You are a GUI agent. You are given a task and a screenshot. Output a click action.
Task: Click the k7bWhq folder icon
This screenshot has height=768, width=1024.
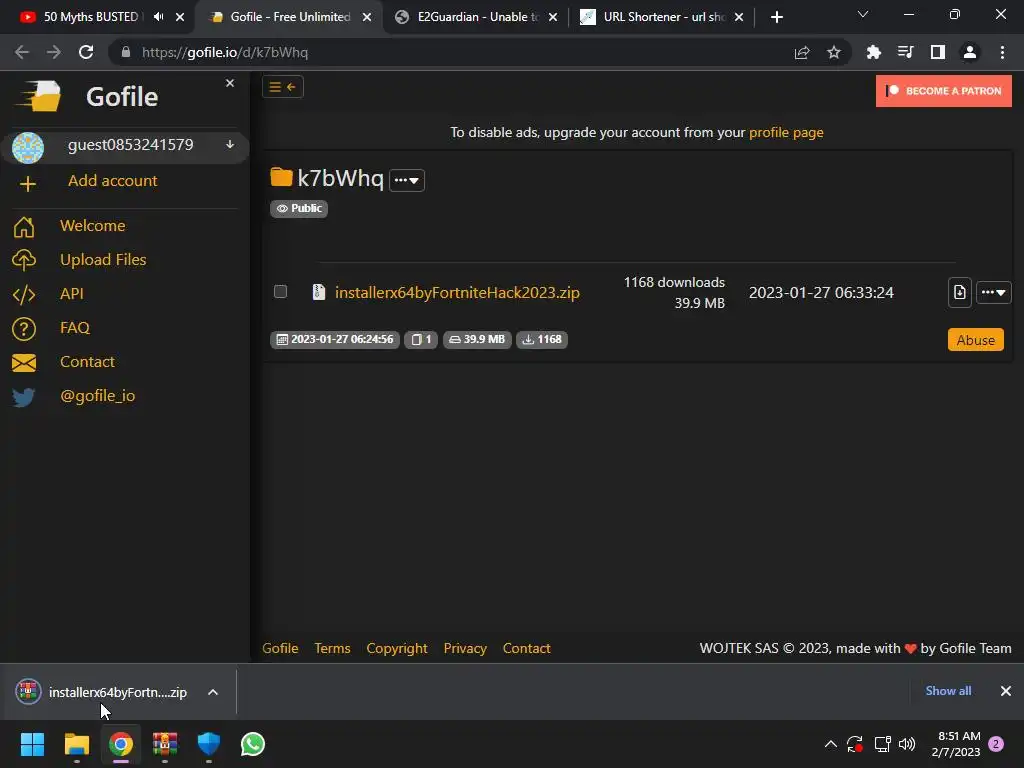[281, 177]
